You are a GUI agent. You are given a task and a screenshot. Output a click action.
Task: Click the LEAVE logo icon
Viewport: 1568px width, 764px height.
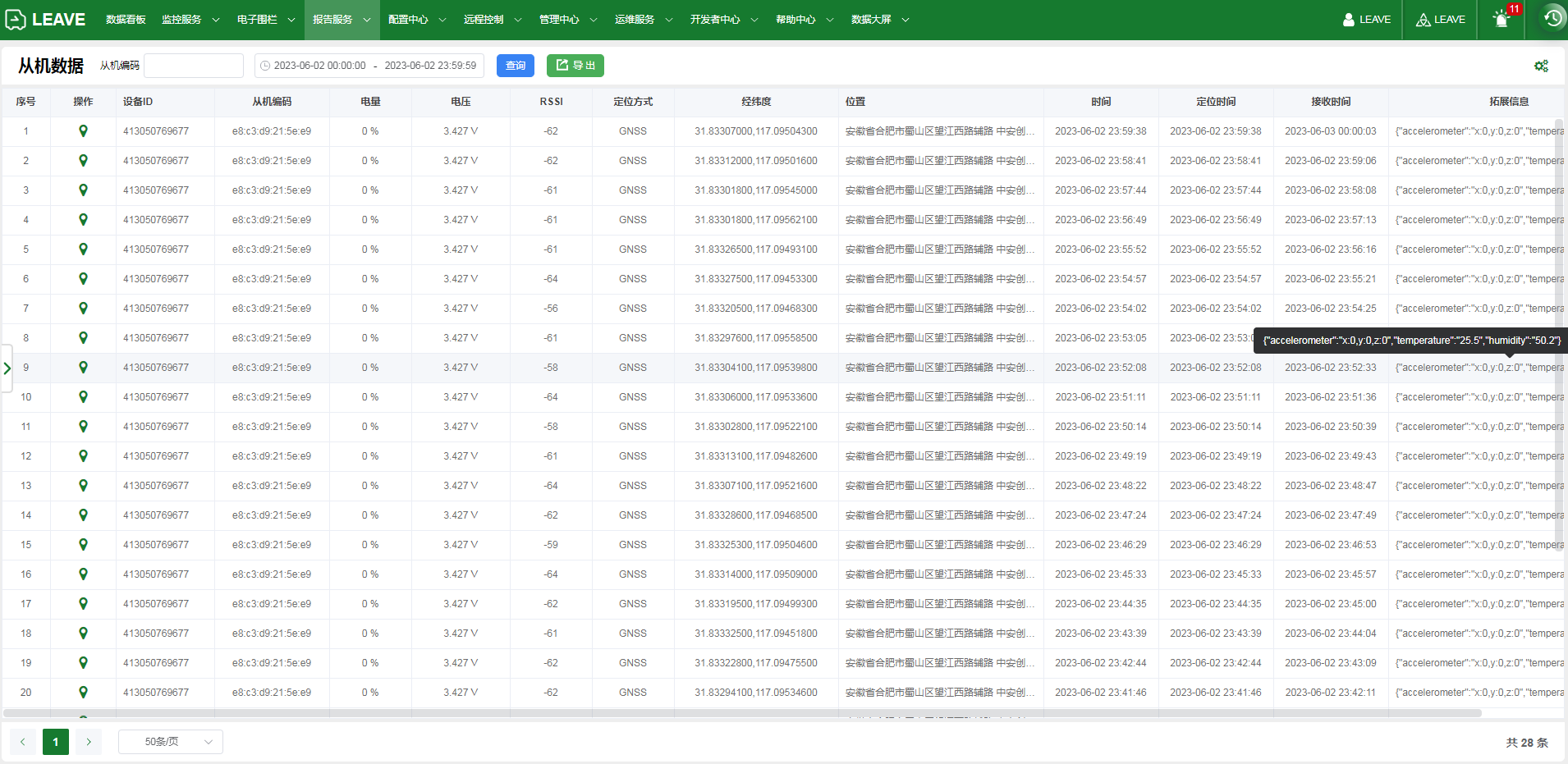click(x=16, y=20)
